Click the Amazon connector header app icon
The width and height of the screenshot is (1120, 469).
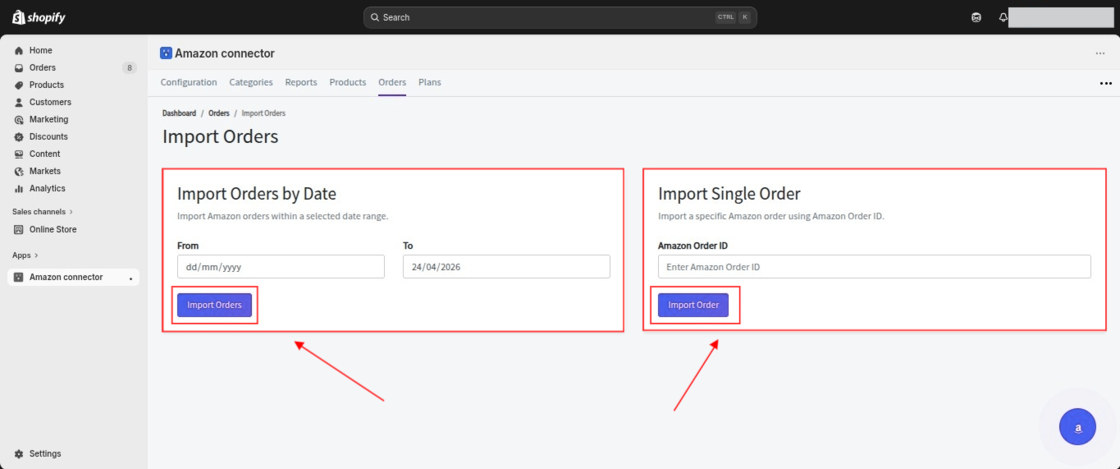point(166,54)
